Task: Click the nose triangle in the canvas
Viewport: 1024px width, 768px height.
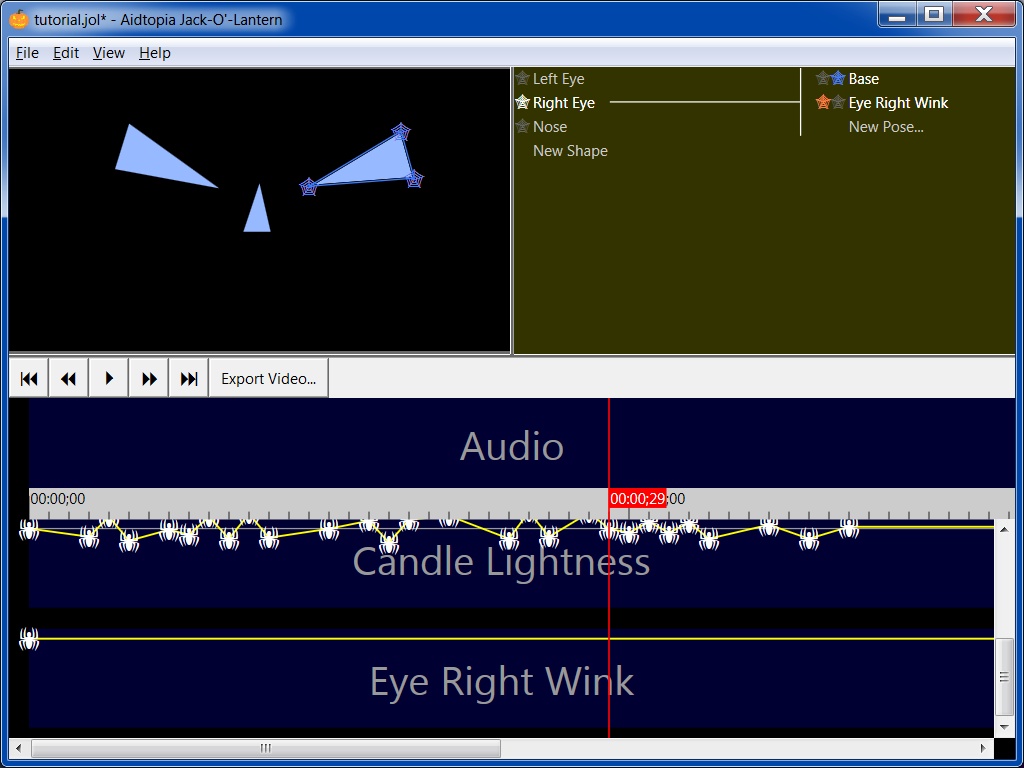Action: point(259,214)
